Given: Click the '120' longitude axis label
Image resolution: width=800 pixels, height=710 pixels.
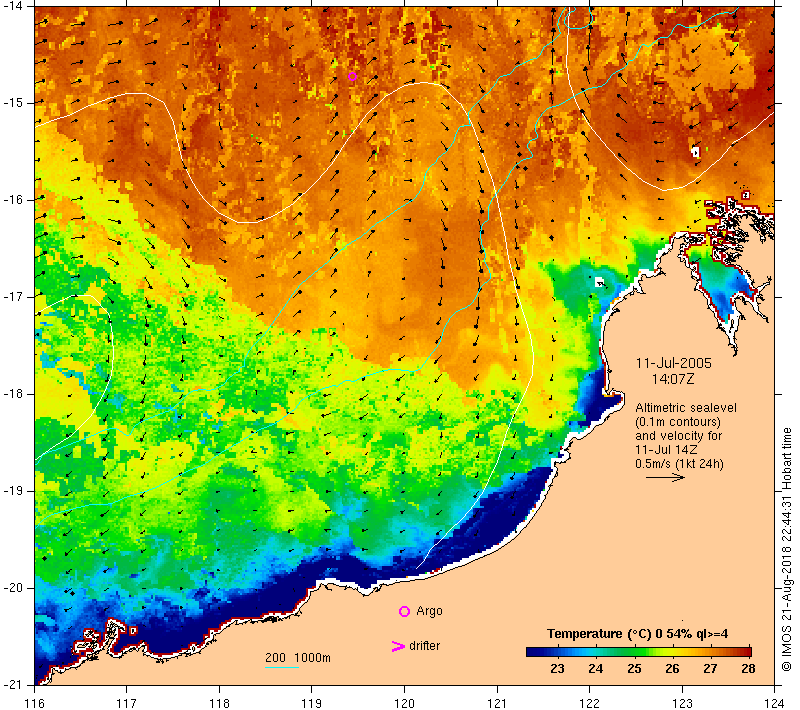Looking at the screenshot, I should [x=405, y=703].
